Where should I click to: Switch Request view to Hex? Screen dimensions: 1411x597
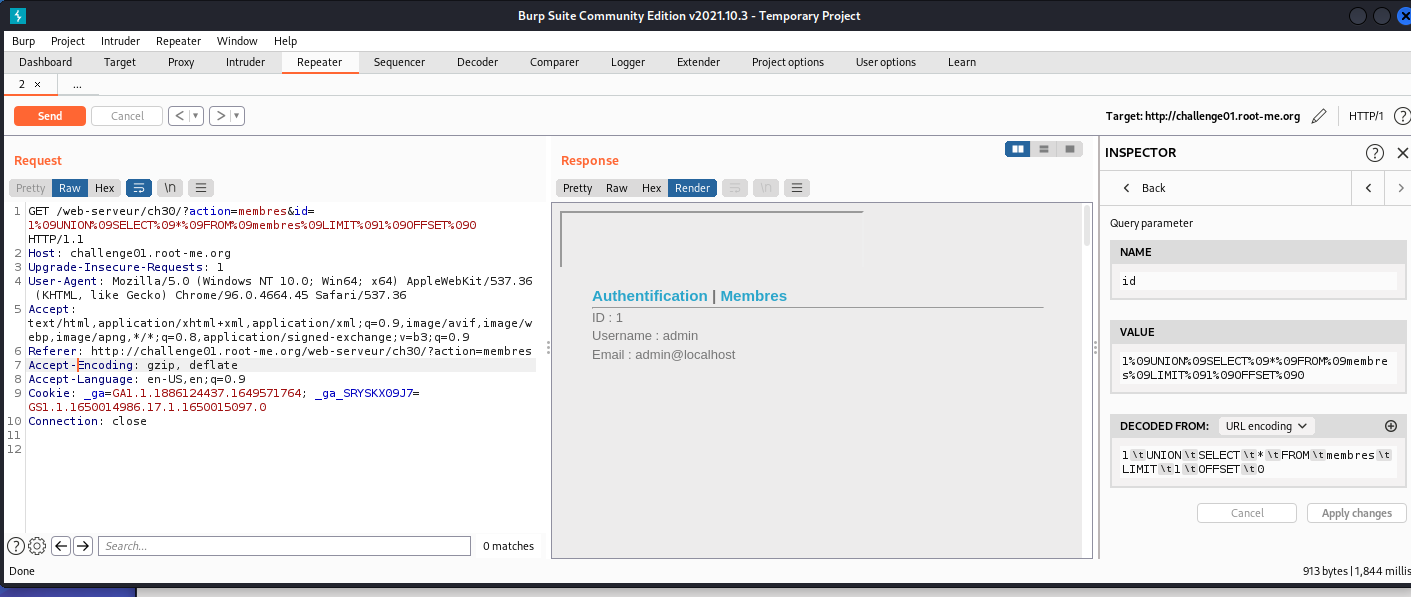[x=105, y=188]
